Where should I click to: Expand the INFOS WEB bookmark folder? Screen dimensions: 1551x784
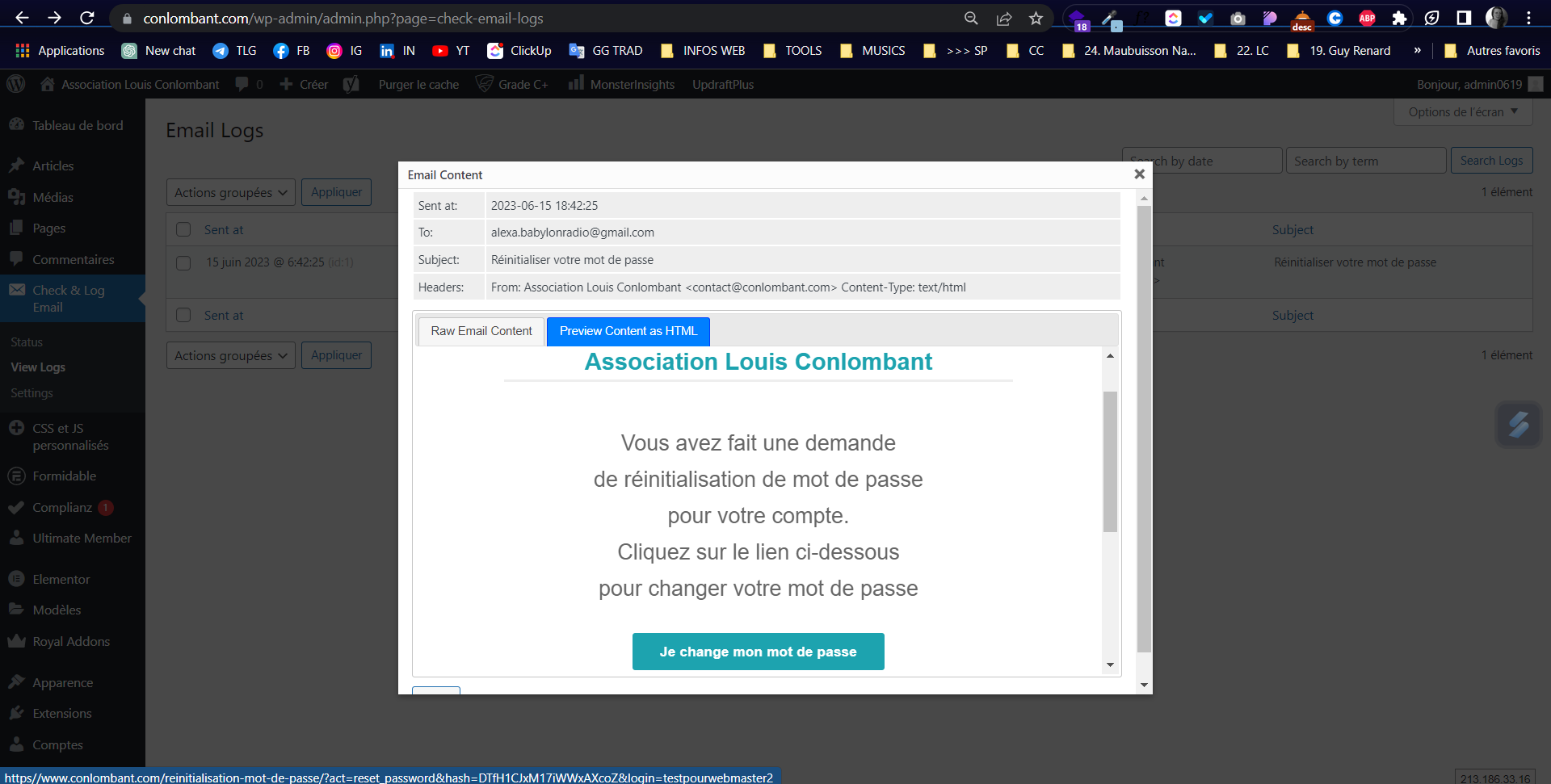point(703,50)
